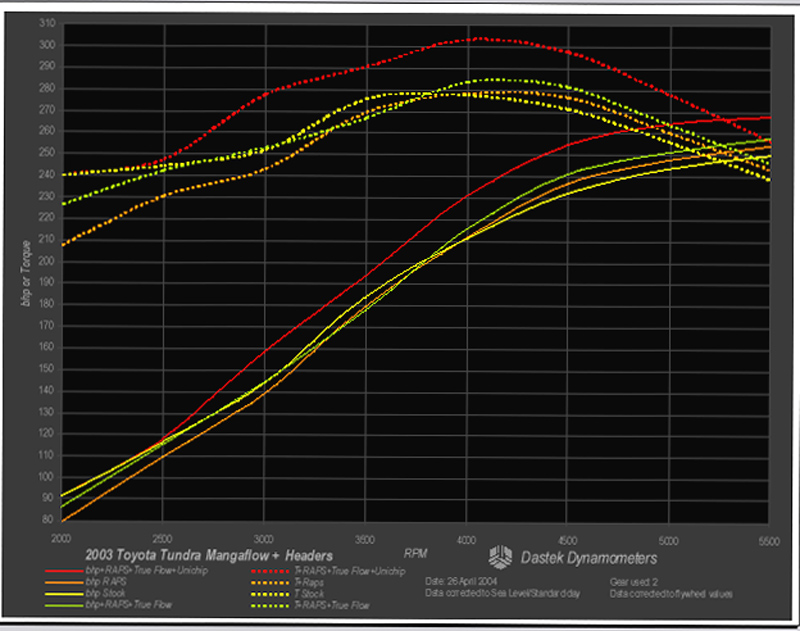
Task: Click the 310 value on the y-axis
Action: click(47, 23)
